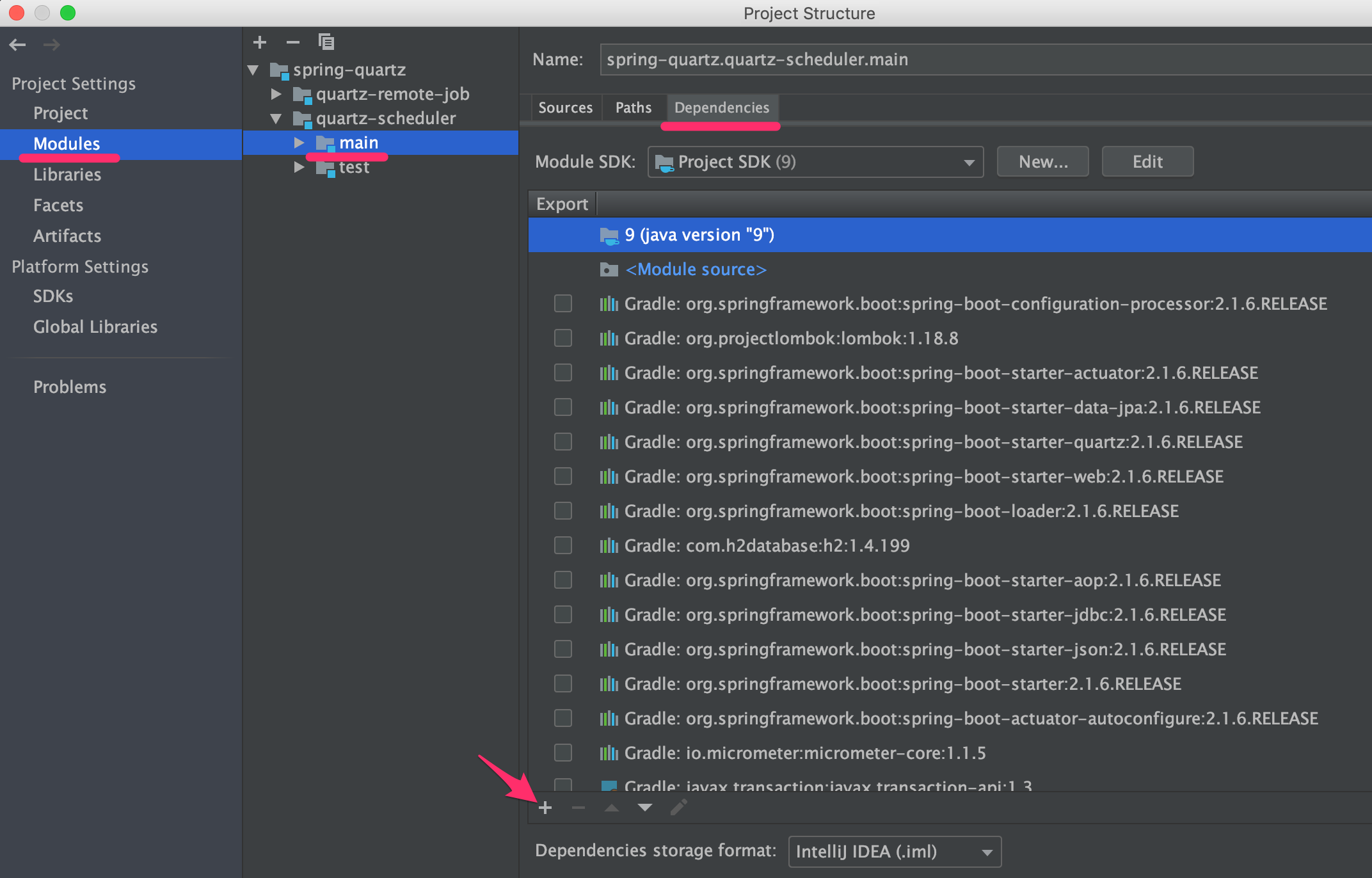Expand the quartz-remote-job module tree

tap(281, 93)
